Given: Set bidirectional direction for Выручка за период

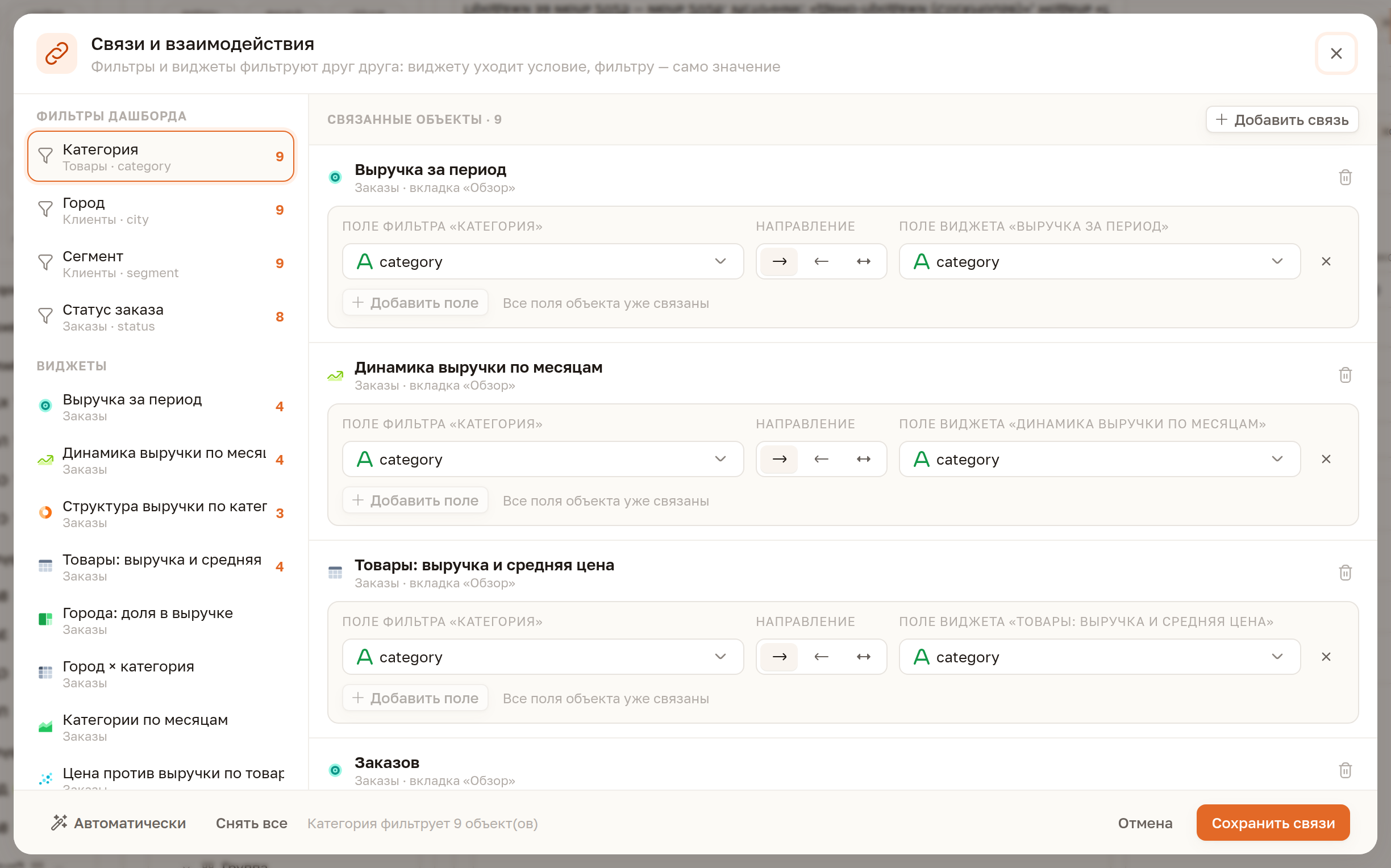Looking at the screenshot, I should [863, 261].
